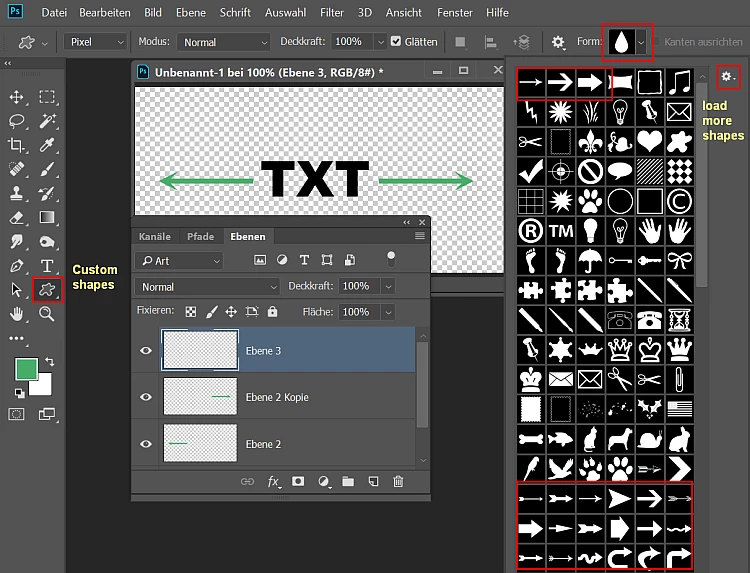Viewport: 750px width, 573px height.
Task: Select the Pen tool
Action: pos(16,265)
